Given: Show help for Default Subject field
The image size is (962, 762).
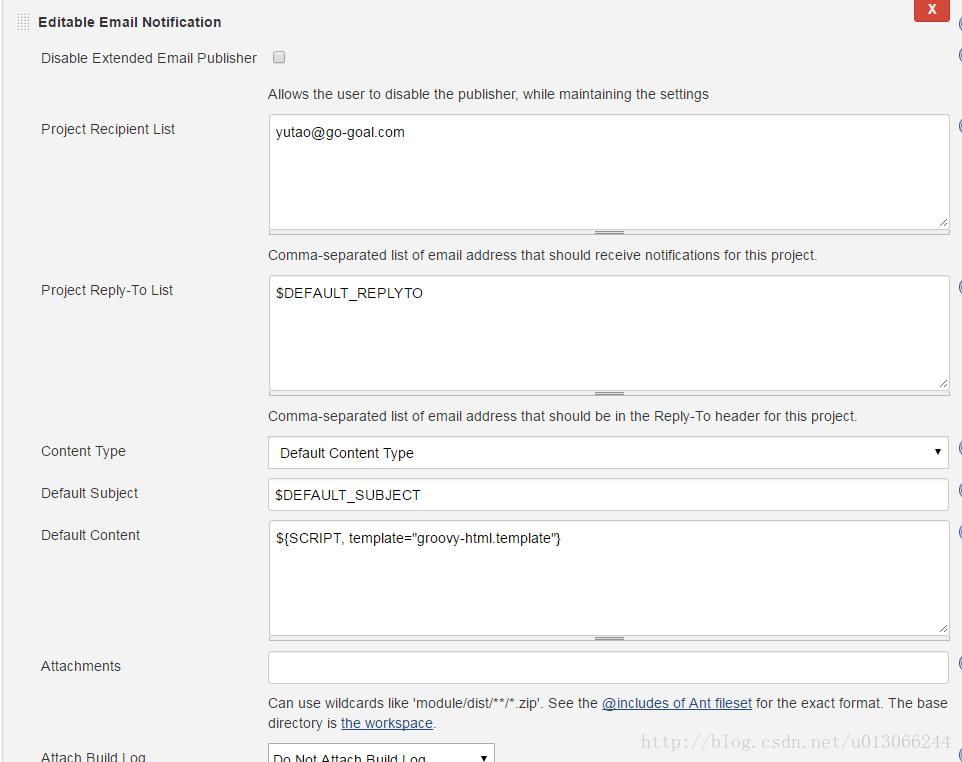Looking at the screenshot, I should [960, 490].
